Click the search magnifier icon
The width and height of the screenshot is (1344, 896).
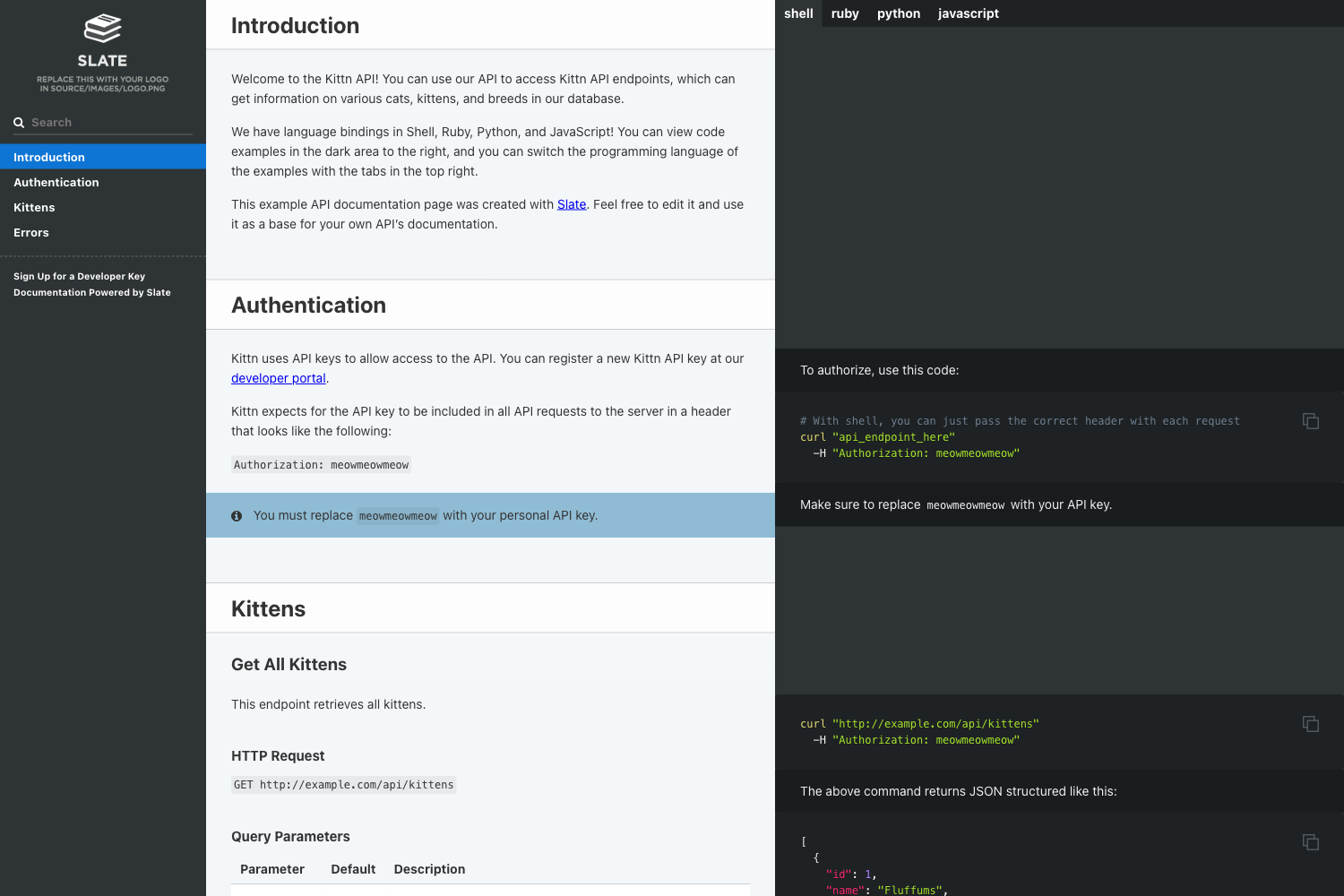(x=19, y=122)
